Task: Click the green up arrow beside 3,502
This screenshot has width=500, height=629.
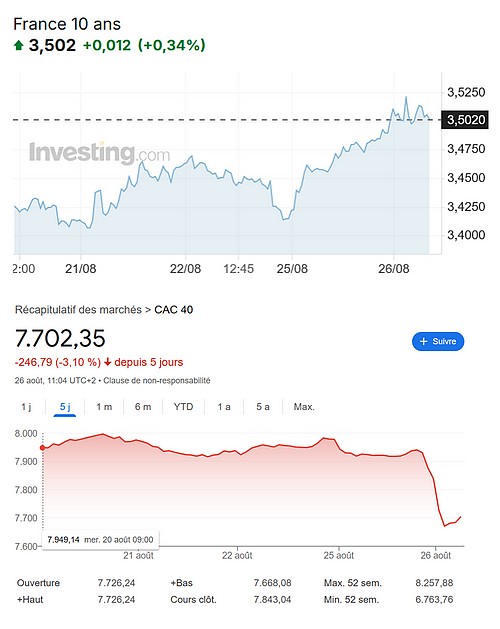Action: click(x=18, y=45)
